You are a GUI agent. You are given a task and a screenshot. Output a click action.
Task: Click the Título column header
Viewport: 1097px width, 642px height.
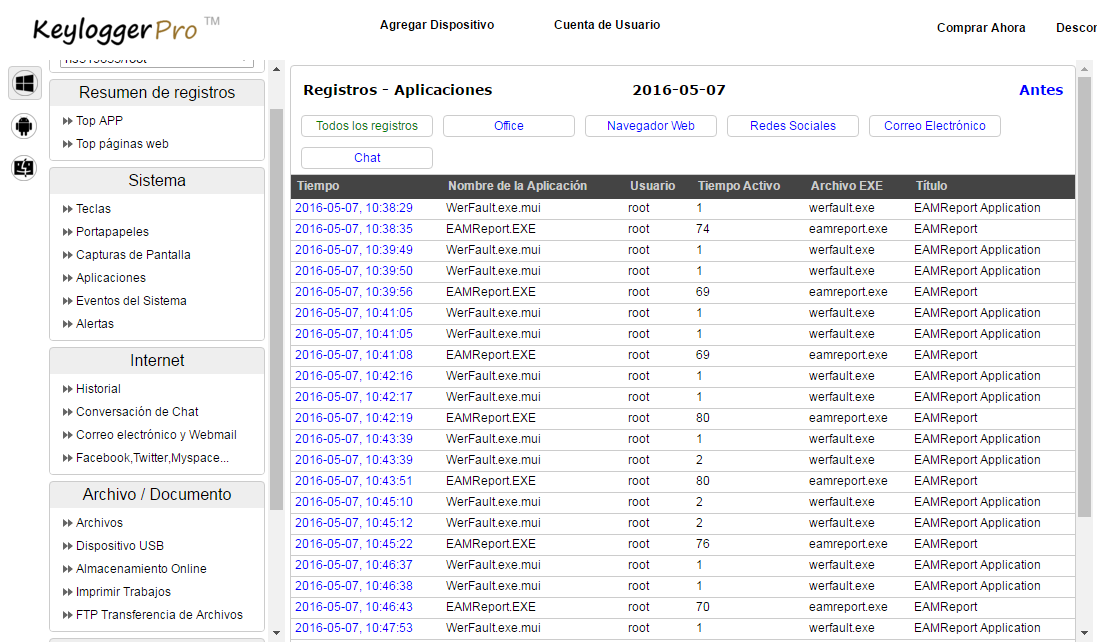(x=931, y=186)
